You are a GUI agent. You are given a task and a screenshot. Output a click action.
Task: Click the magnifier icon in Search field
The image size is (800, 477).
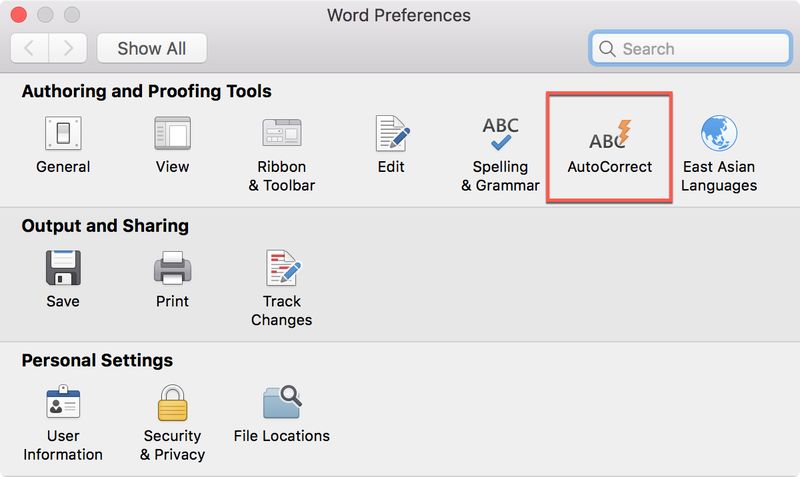pos(607,49)
